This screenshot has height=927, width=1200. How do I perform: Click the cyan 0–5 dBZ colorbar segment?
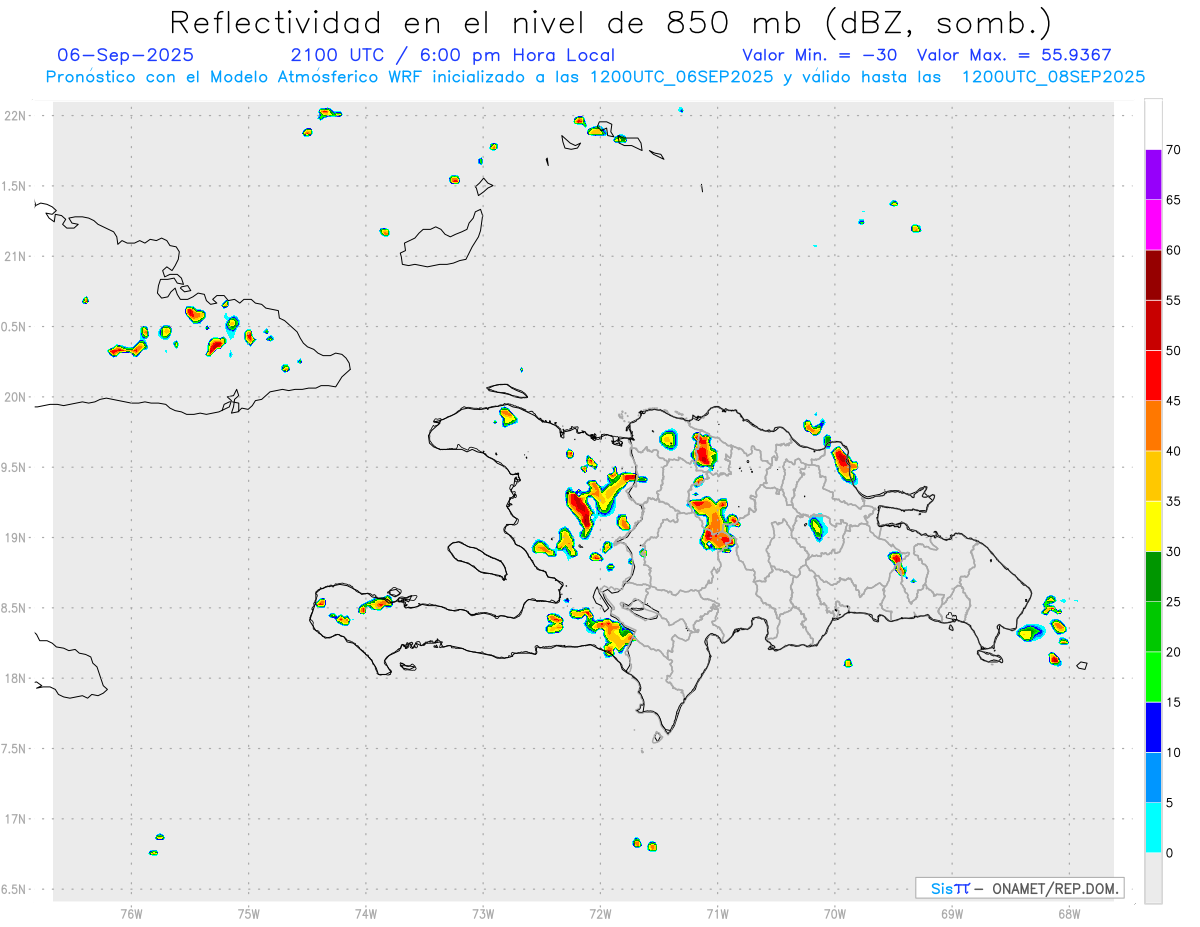1153,827
